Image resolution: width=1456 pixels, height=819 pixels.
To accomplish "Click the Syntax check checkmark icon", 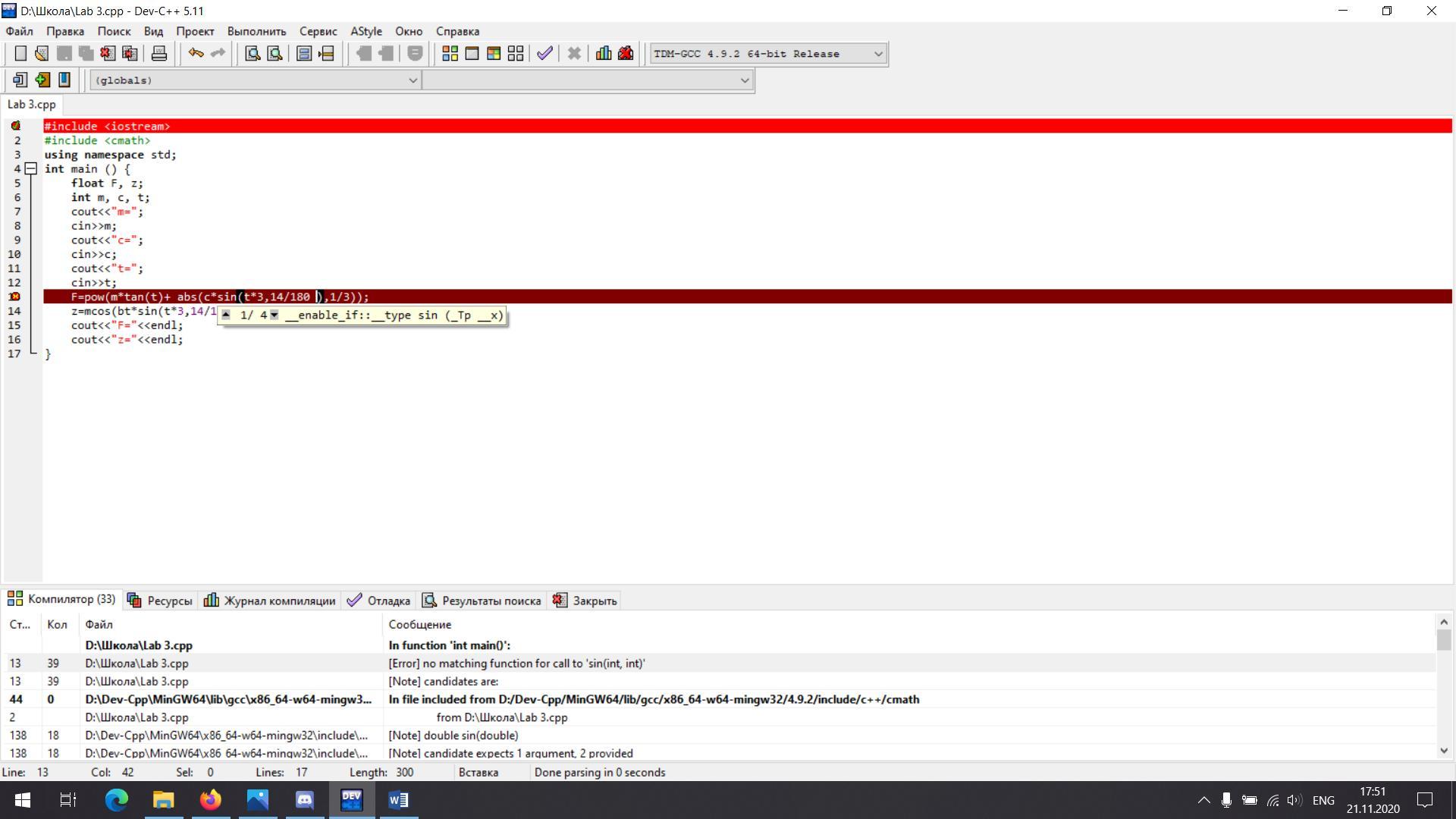I will click(x=544, y=54).
